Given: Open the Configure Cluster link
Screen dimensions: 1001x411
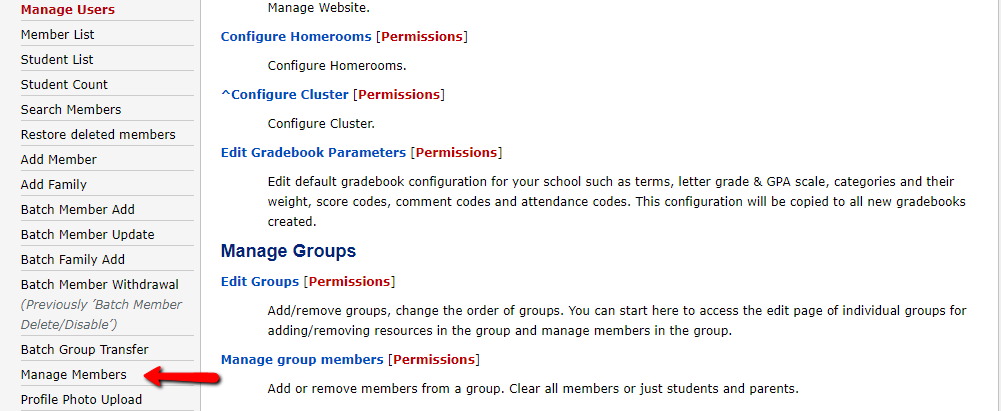Looking at the screenshot, I should pos(285,94).
